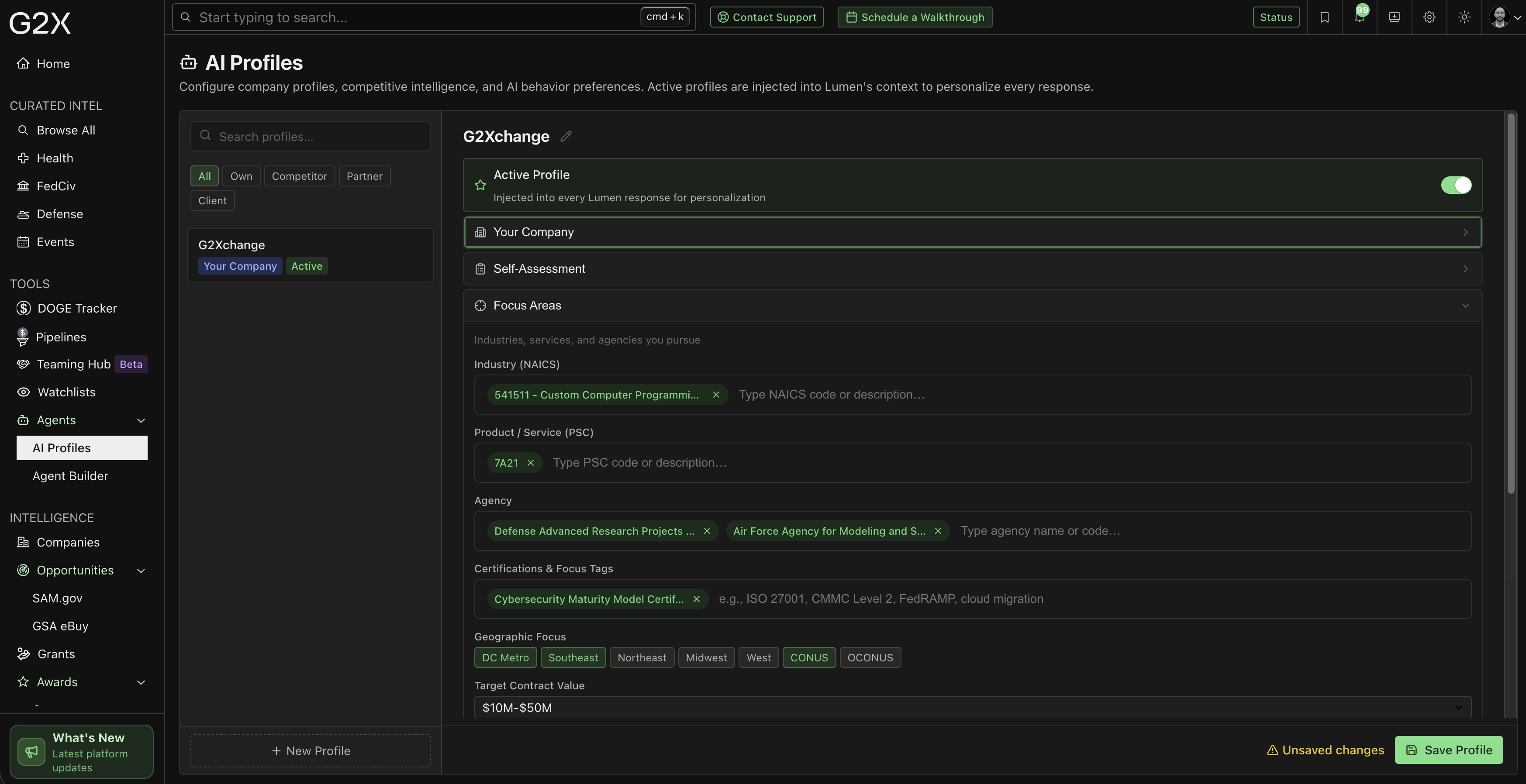Filter profiles by Competitor
Screen dimensions: 1526x784
pos(299,176)
